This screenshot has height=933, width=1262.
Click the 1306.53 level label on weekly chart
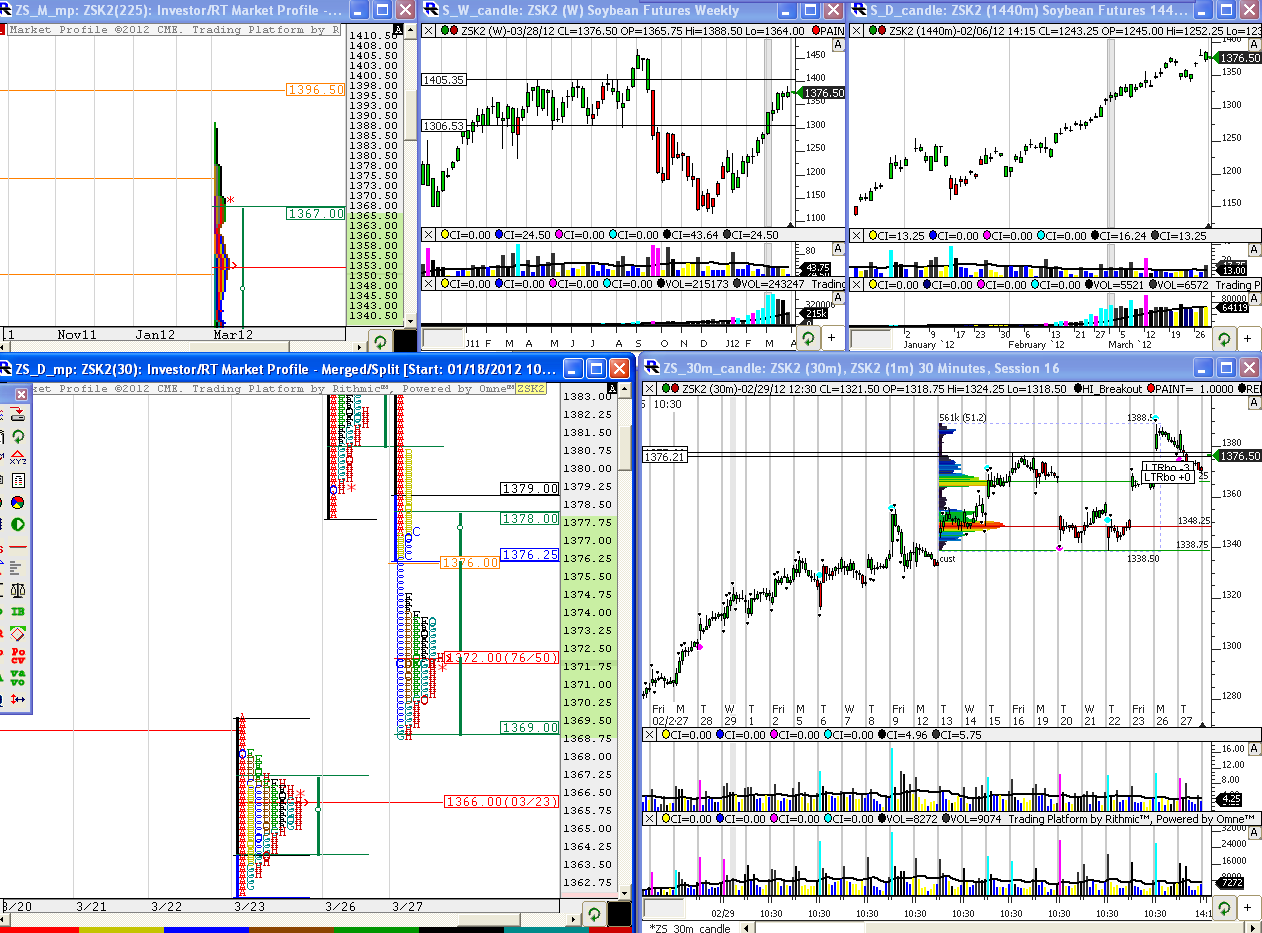(442, 125)
